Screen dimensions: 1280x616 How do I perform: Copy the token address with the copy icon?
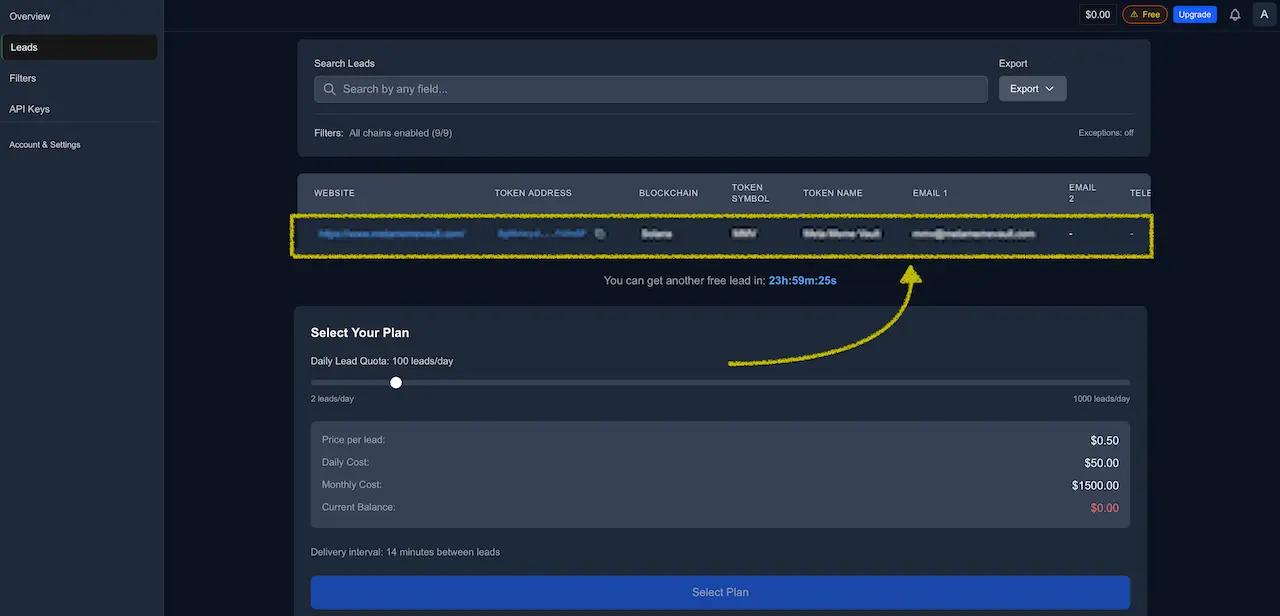point(600,234)
